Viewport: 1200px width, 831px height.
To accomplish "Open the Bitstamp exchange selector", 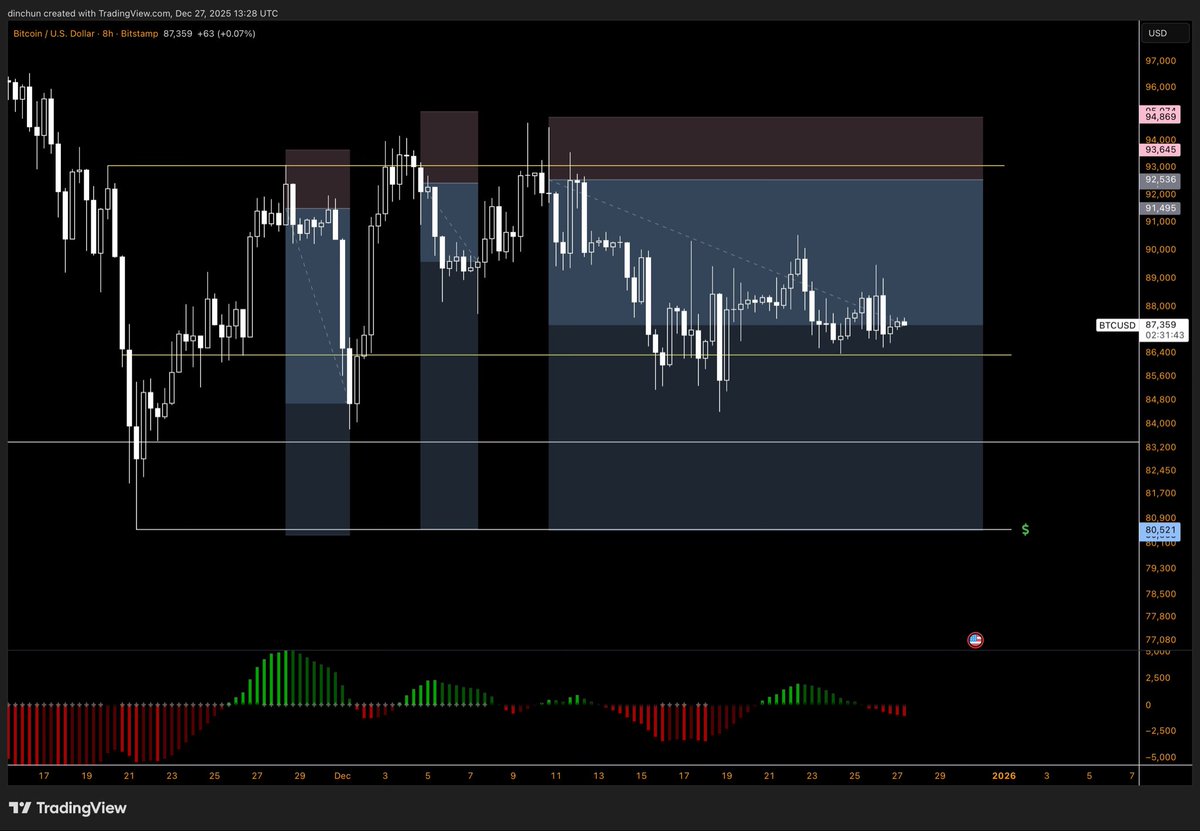I will pos(136,33).
